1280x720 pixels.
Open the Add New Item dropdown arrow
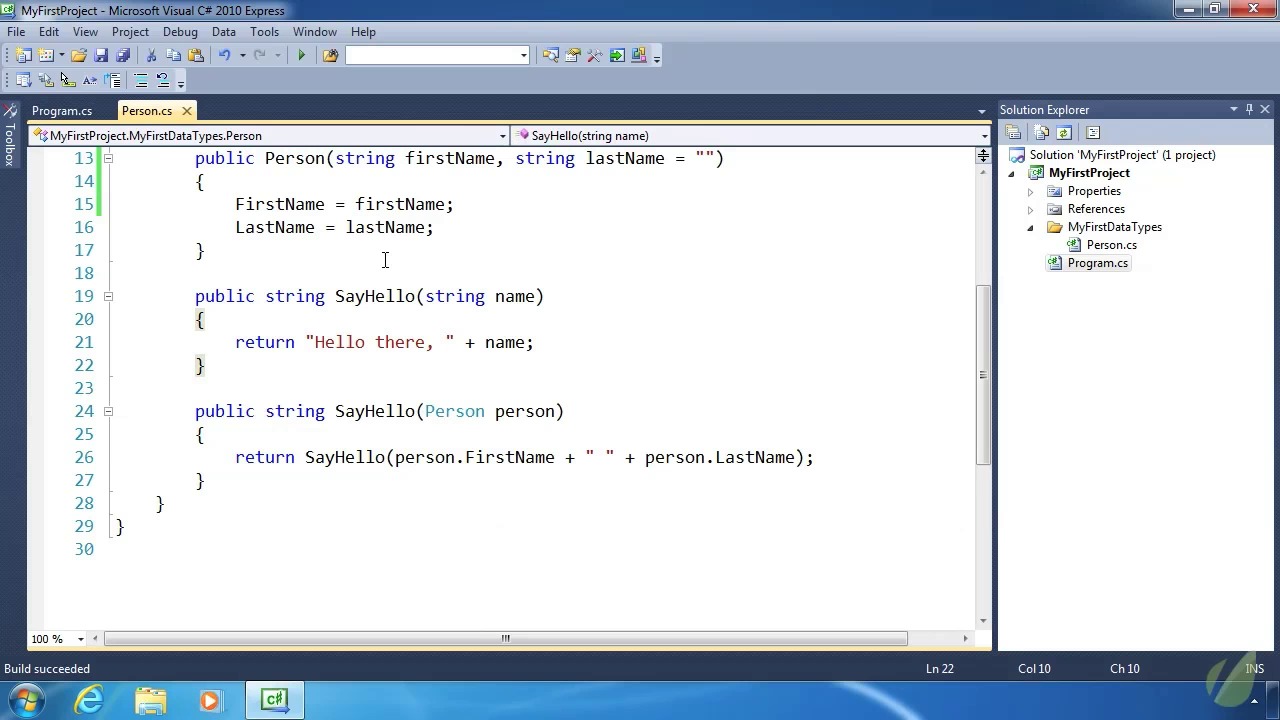61,56
